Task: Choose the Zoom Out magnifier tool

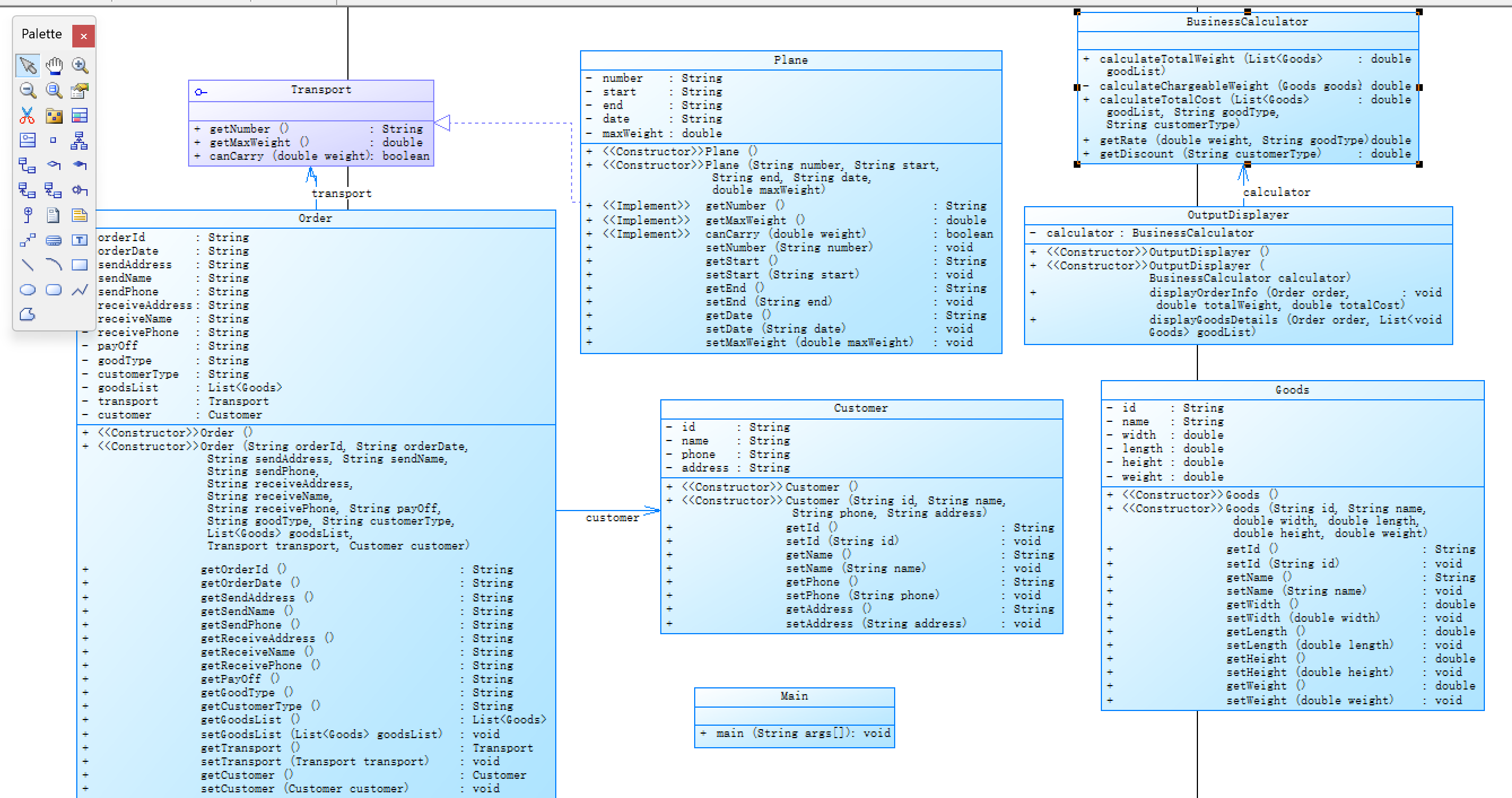Action: (x=28, y=90)
